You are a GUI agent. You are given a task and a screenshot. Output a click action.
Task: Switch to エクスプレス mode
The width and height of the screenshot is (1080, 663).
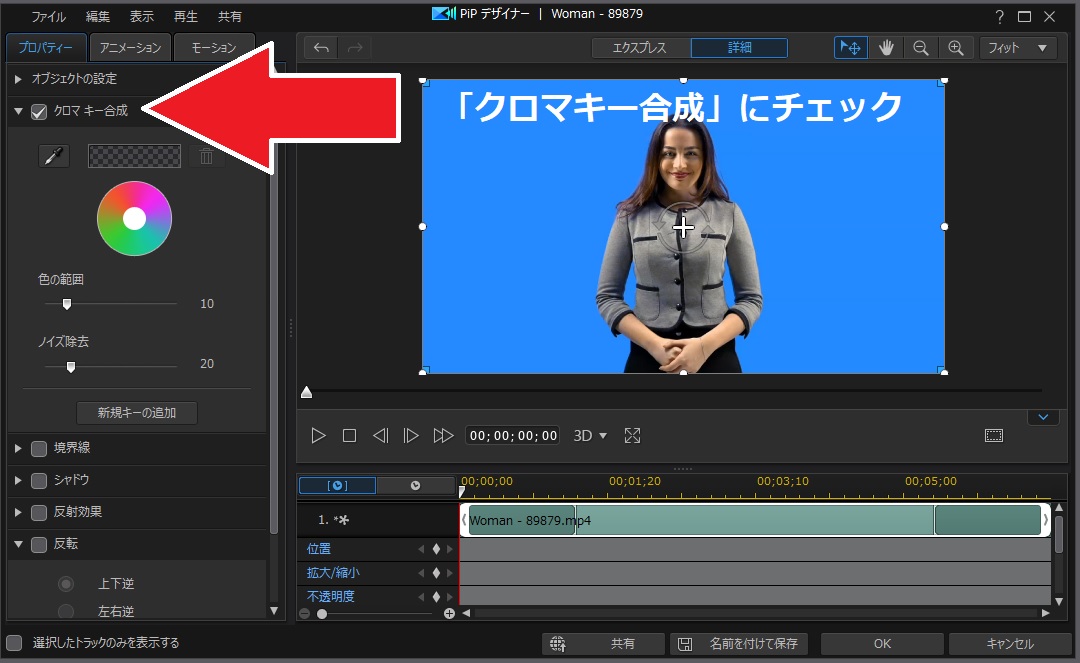pyautogui.click(x=640, y=48)
